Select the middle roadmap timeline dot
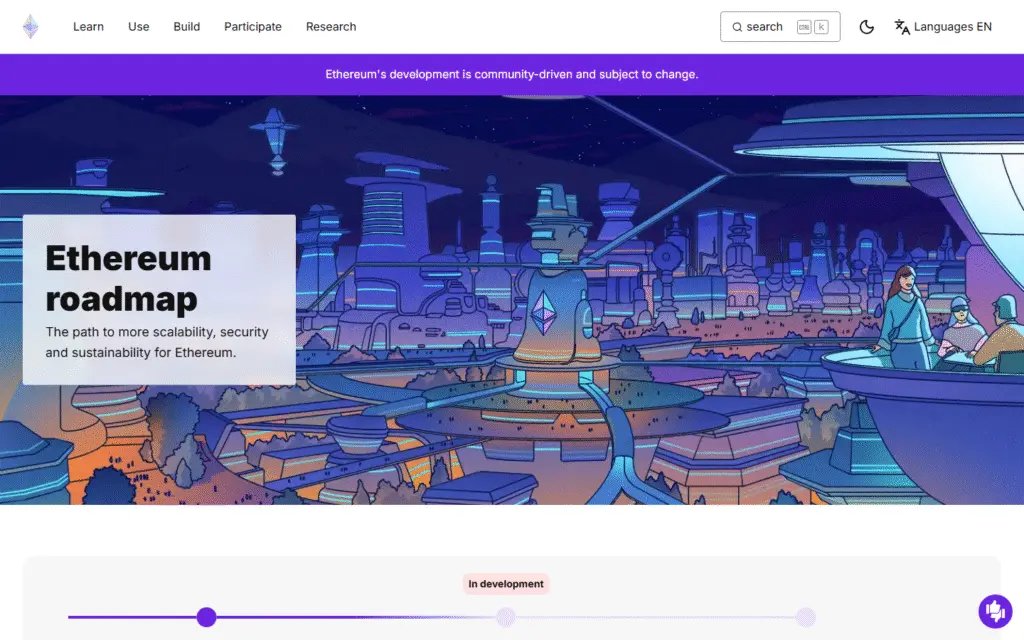This screenshot has width=1024, height=640. click(x=505, y=616)
